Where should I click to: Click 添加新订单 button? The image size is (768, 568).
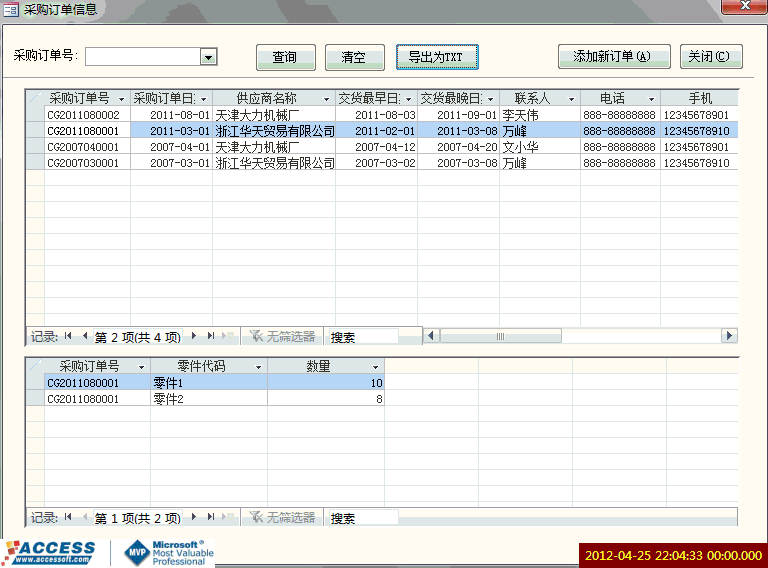click(x=613, y=57)
